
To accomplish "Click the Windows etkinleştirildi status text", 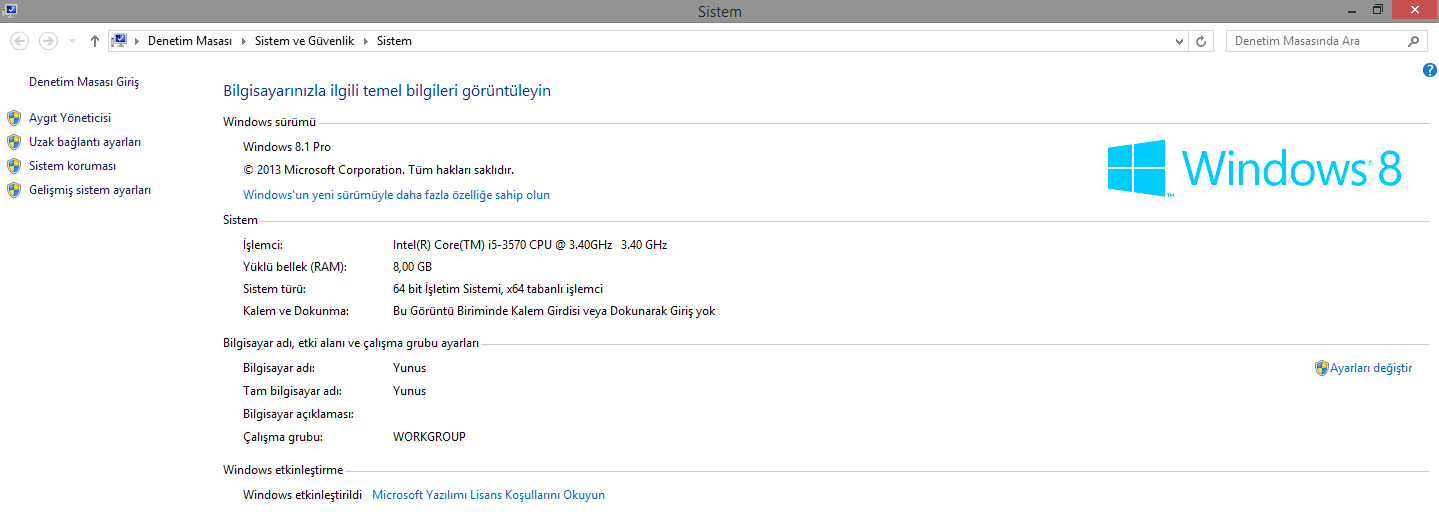I will coord(302,495).
